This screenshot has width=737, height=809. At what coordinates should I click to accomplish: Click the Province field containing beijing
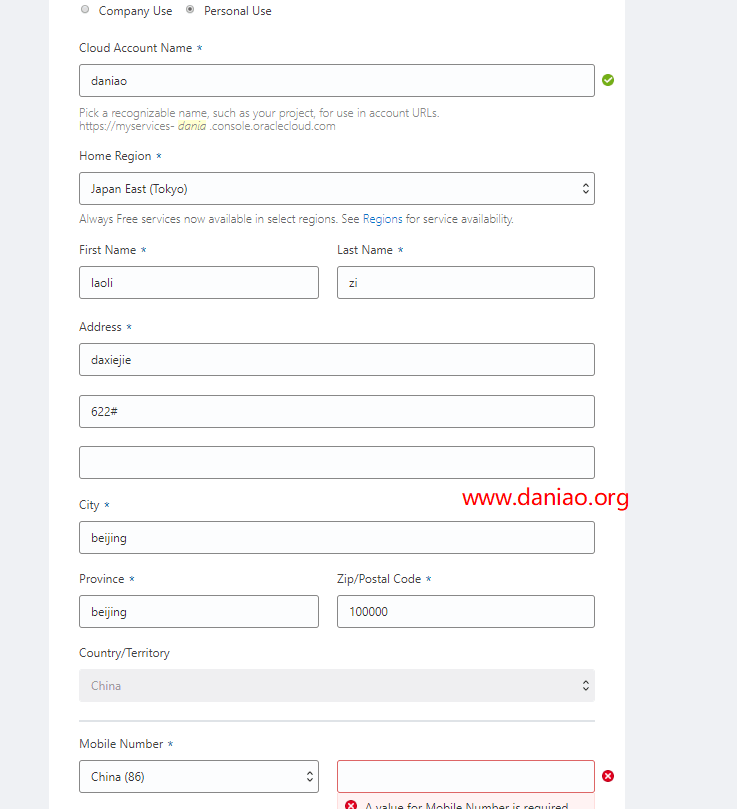pyautogui.click(x=199, y=611)
